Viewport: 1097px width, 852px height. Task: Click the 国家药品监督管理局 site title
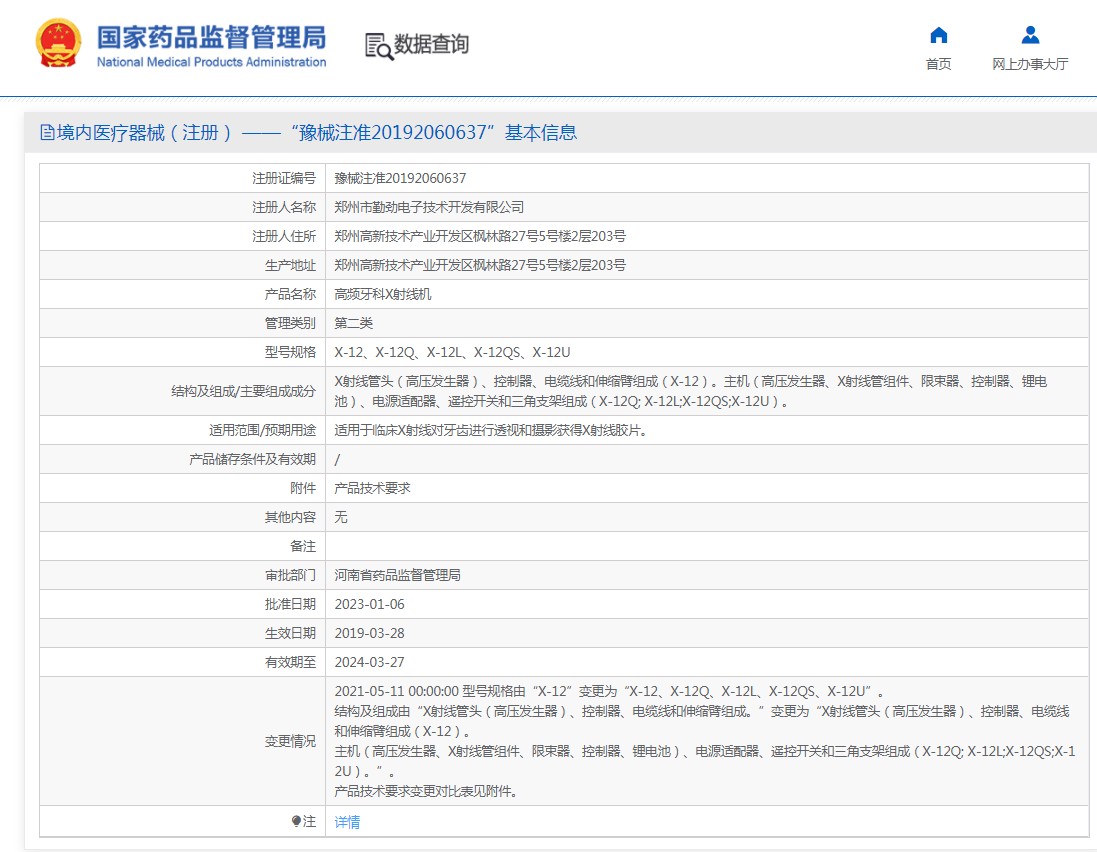pos(211,37)
